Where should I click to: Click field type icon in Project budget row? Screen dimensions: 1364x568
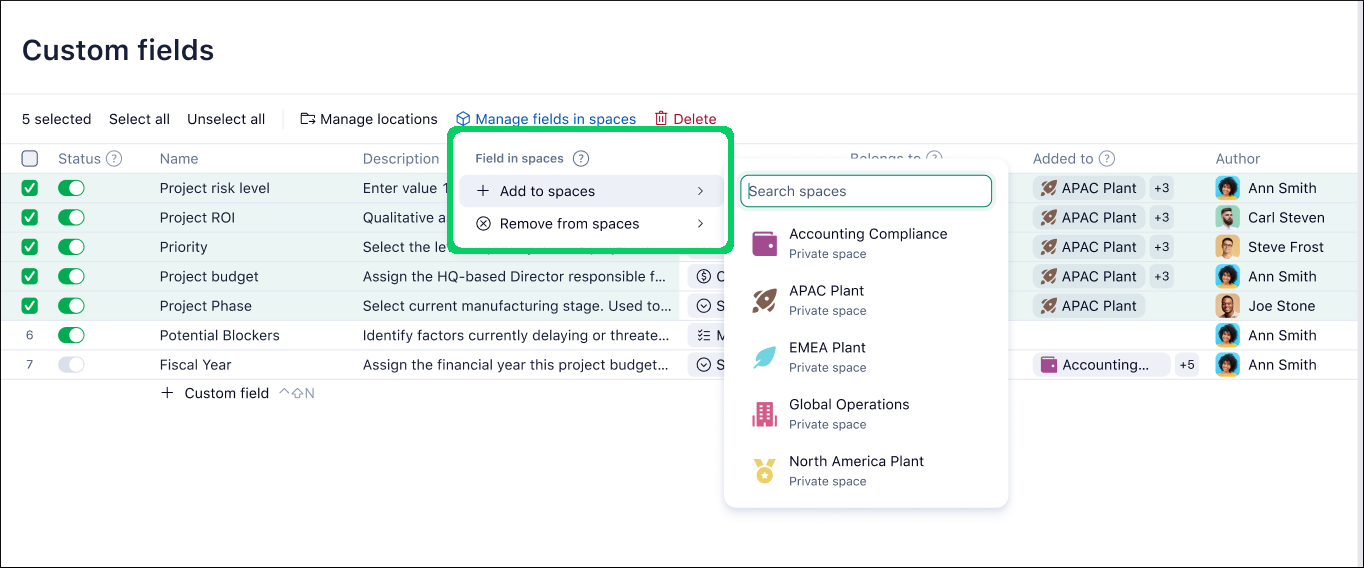pyautogui.click(x=703, y=276)
